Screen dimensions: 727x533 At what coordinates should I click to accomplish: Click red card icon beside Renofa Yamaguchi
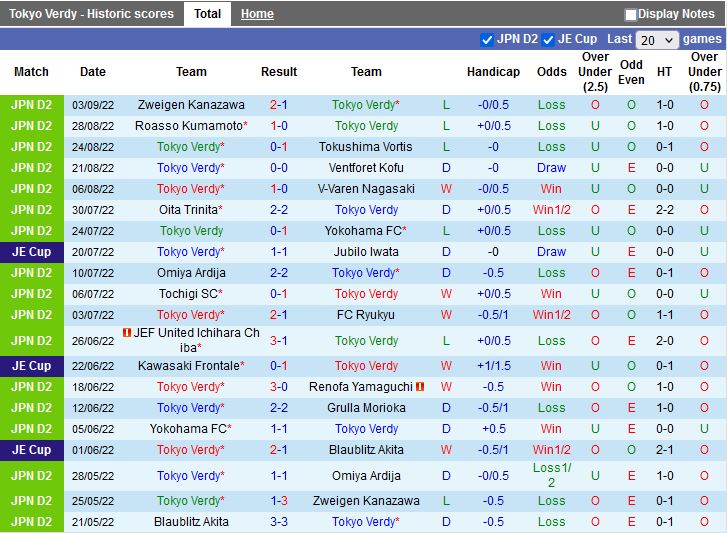(420, 386)
